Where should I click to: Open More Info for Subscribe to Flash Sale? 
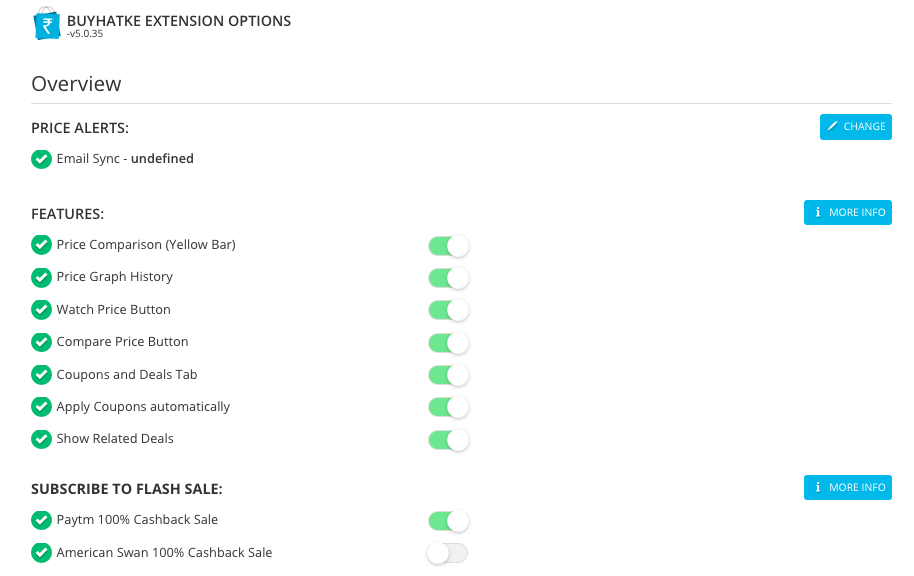pyautogui.click(x=847, y=487)
